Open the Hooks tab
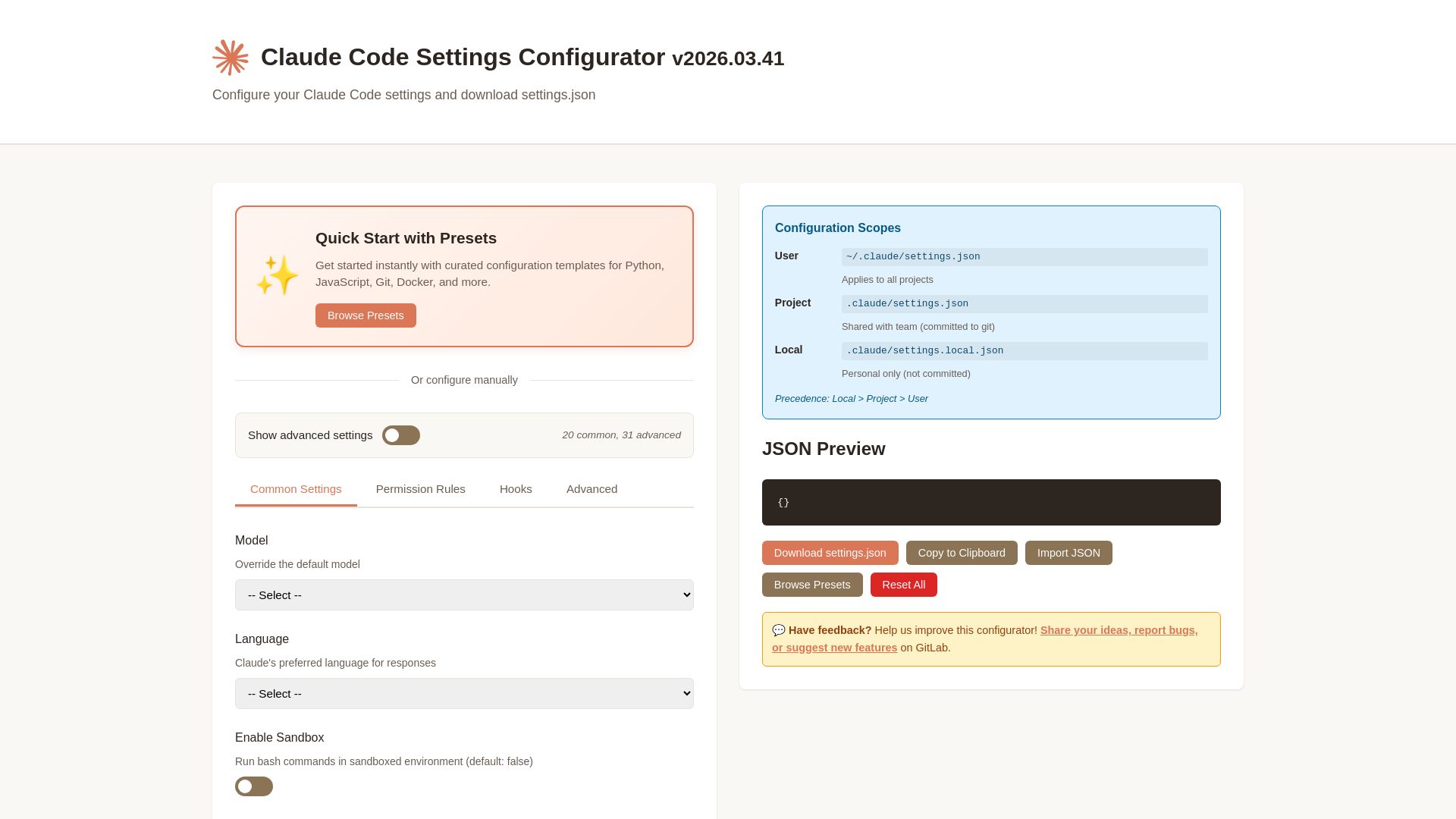 click(x=516, y=489)
